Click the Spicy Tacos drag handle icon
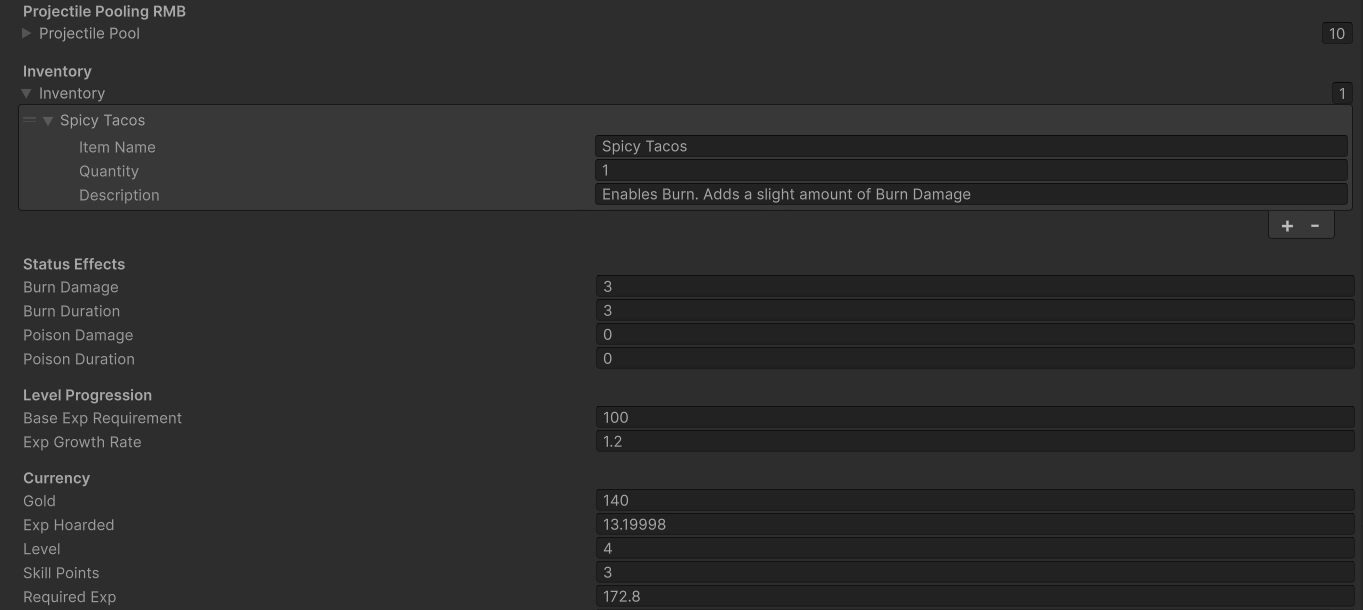 click(x=29, y=121)
